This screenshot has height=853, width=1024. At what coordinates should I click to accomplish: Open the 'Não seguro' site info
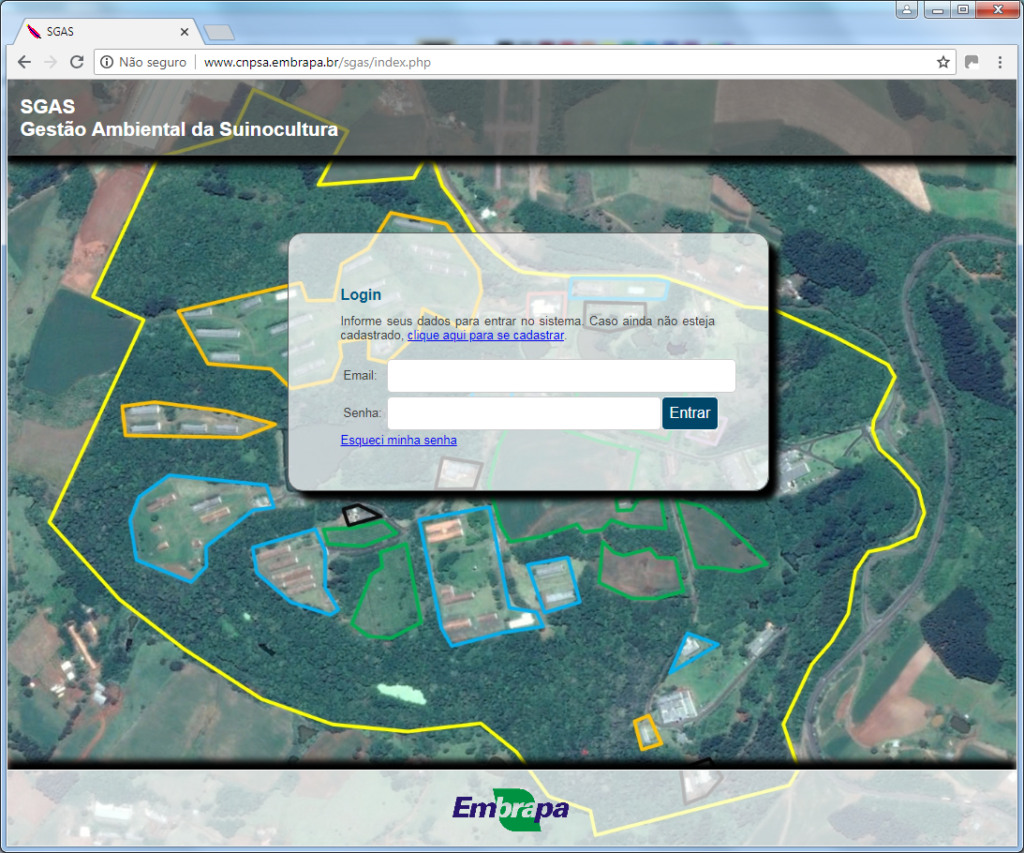click(x=144, y=62)
